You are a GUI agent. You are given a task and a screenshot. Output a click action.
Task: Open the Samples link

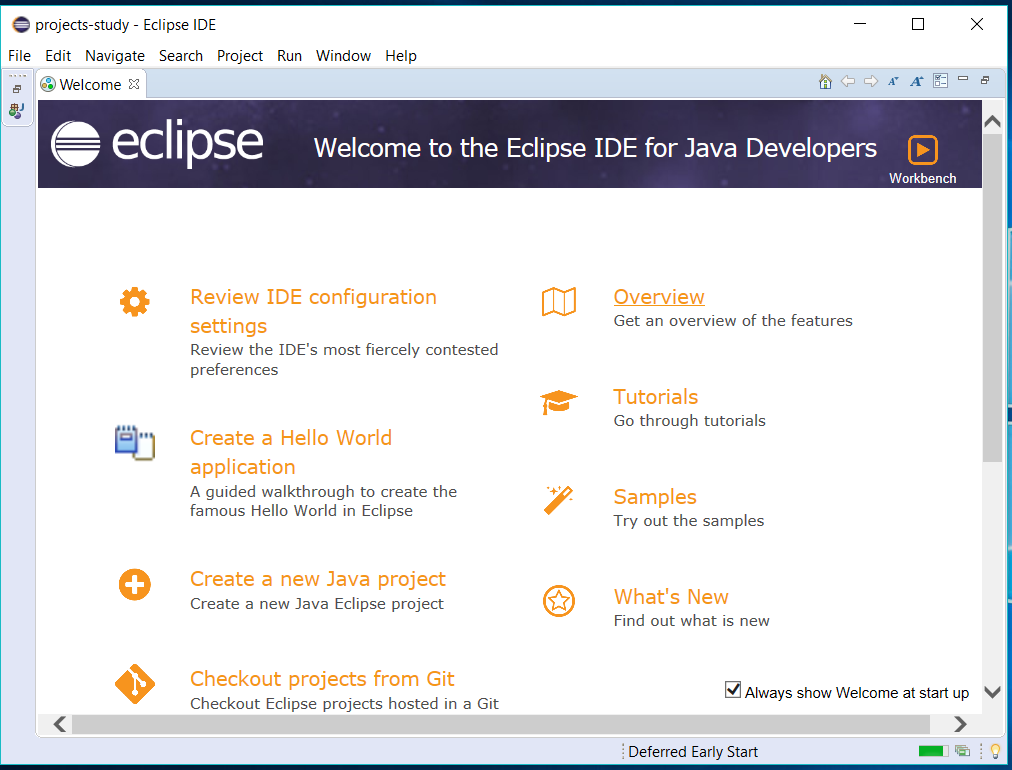point(655,497)
